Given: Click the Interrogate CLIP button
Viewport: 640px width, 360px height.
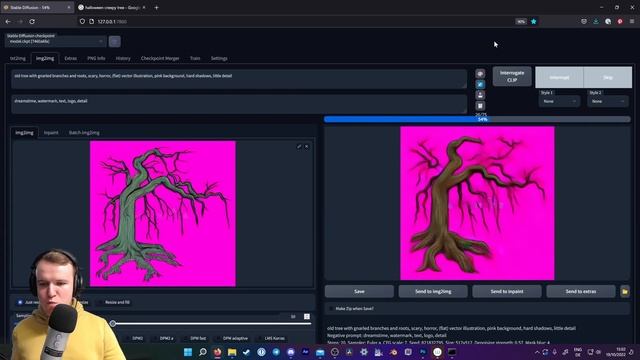Looking at the screenshot, I should tap(512, 76).
